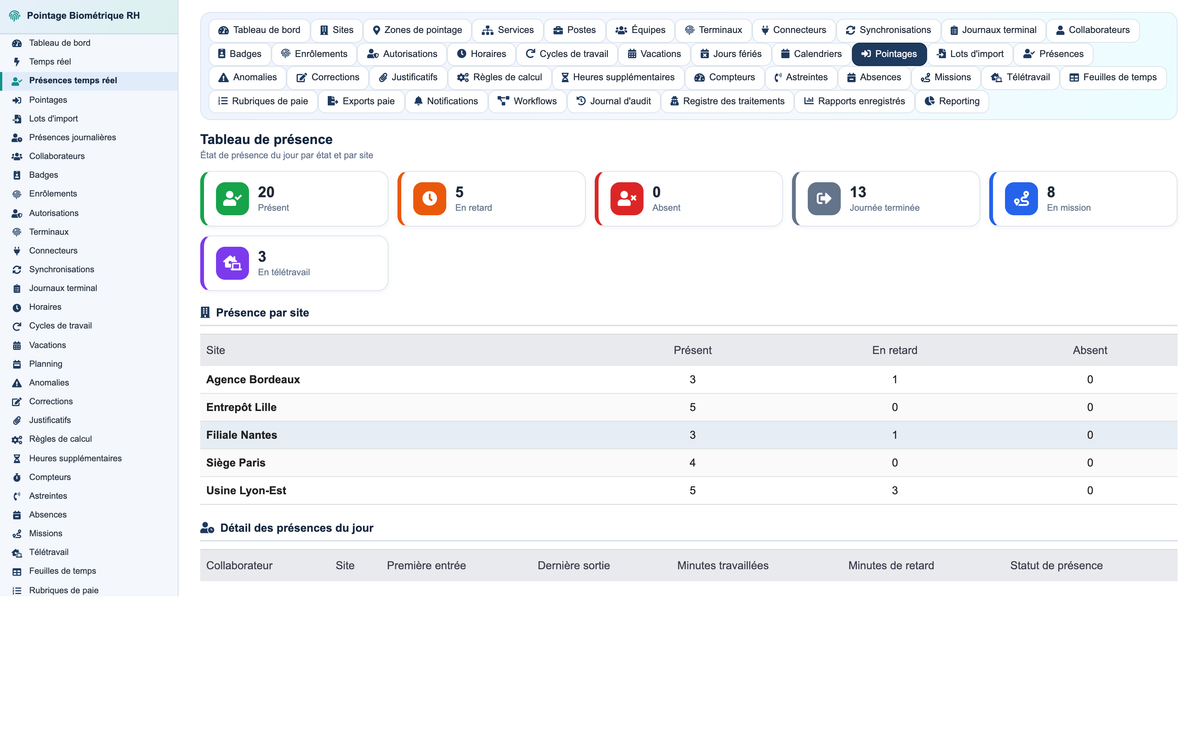The height and width of the screenshot is (750, 1200).
Task: Click the Justificatifs paperclip icon in sidebar
Action: (16, 421)
